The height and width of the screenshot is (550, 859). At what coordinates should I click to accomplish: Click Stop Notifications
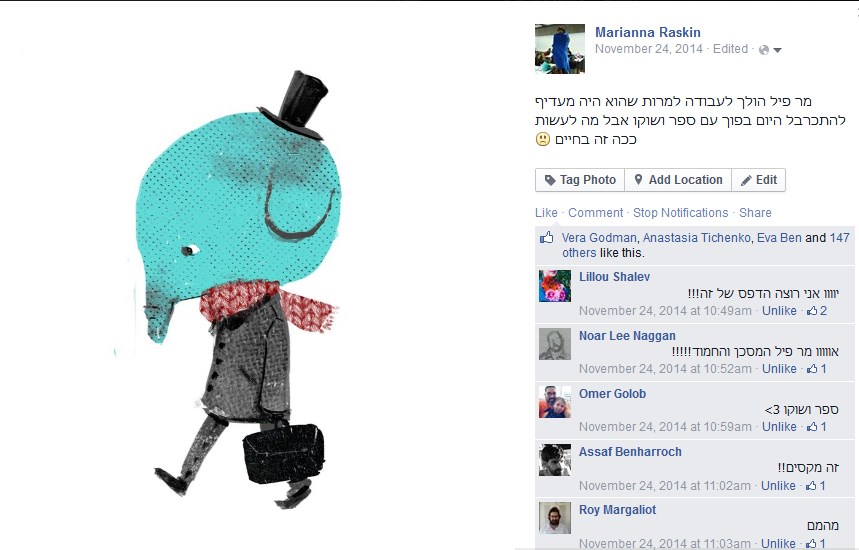680,213
